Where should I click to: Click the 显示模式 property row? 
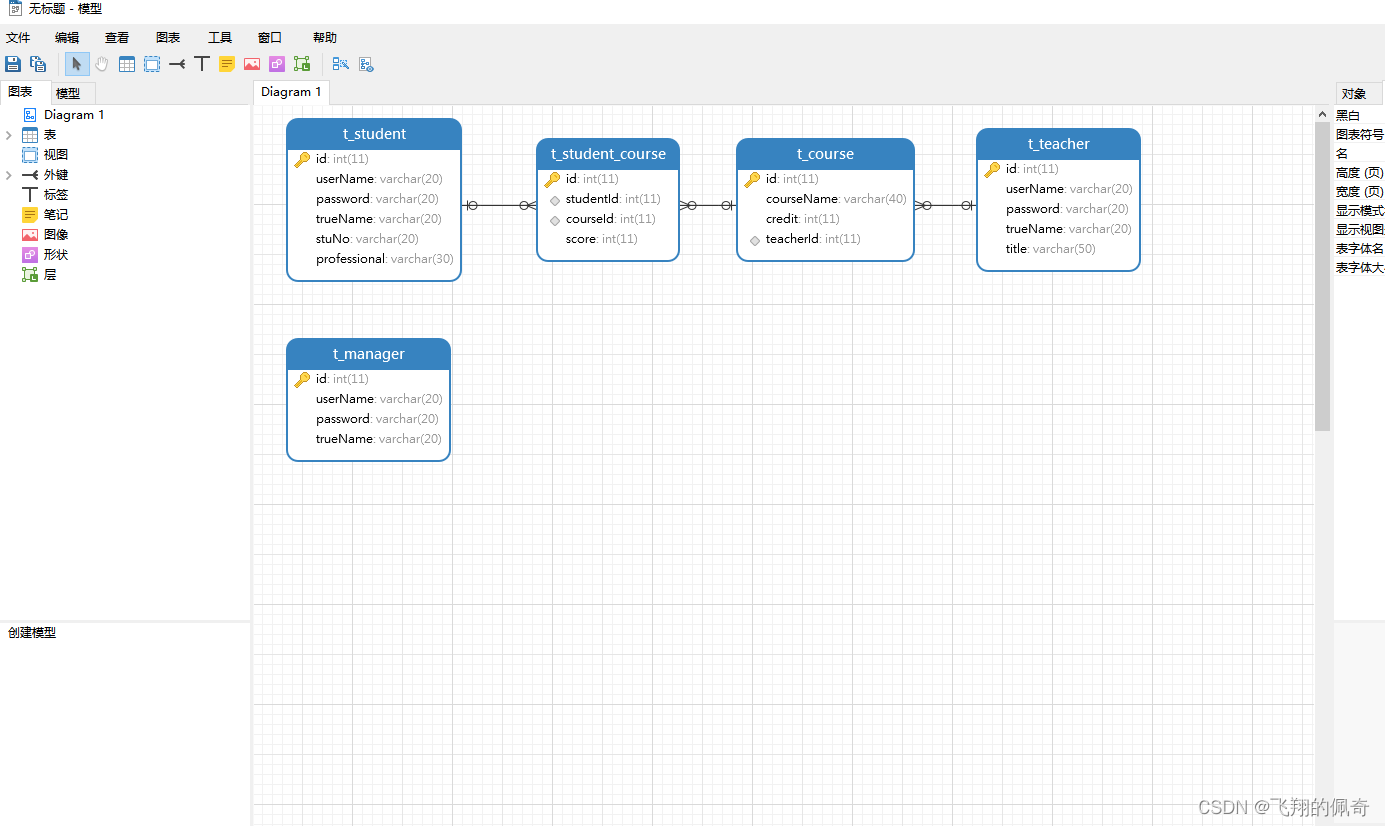(x=1360, y=210)
